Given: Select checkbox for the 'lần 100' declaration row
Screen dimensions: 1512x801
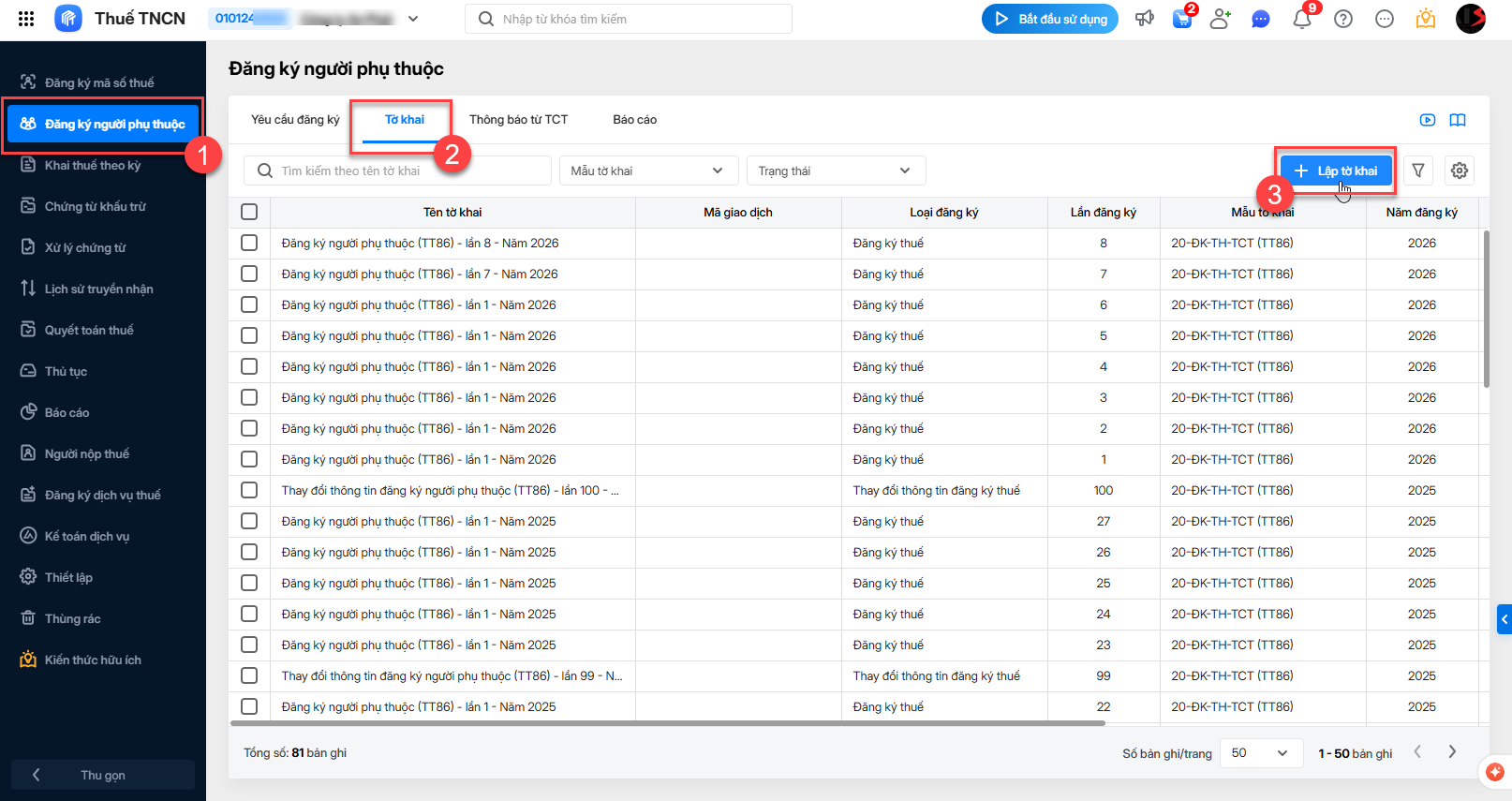Looking at the screenshot, I should point(249,490).
